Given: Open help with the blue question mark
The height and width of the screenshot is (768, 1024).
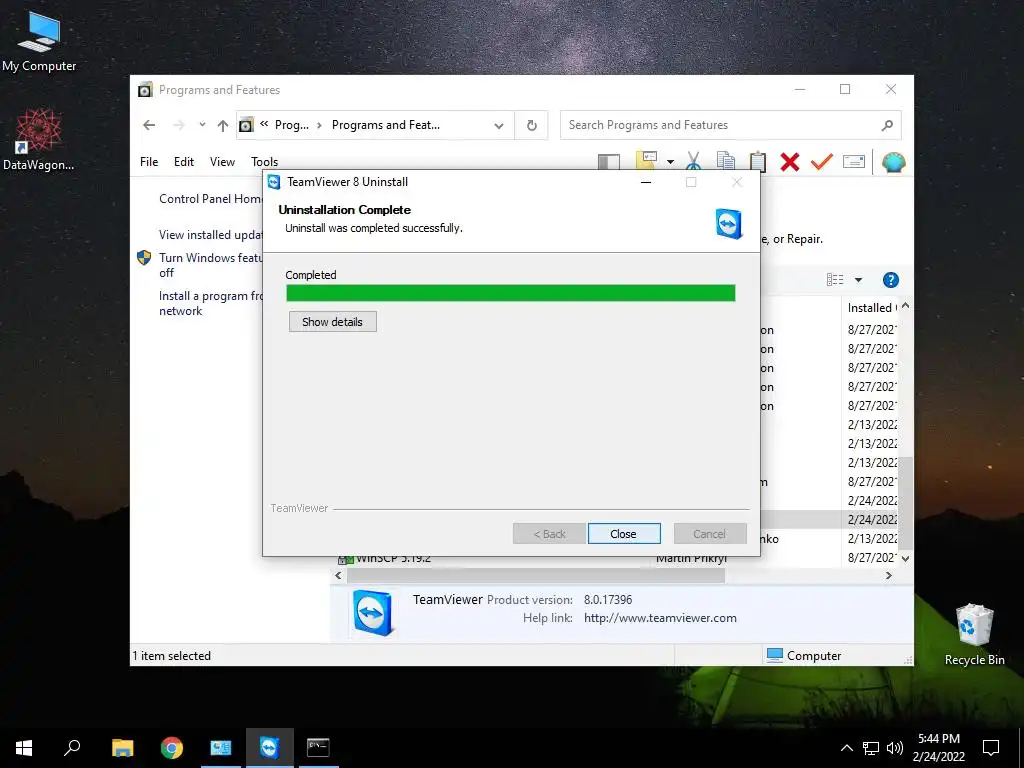Looking at the screenshot, I should [x=891, y=280].
